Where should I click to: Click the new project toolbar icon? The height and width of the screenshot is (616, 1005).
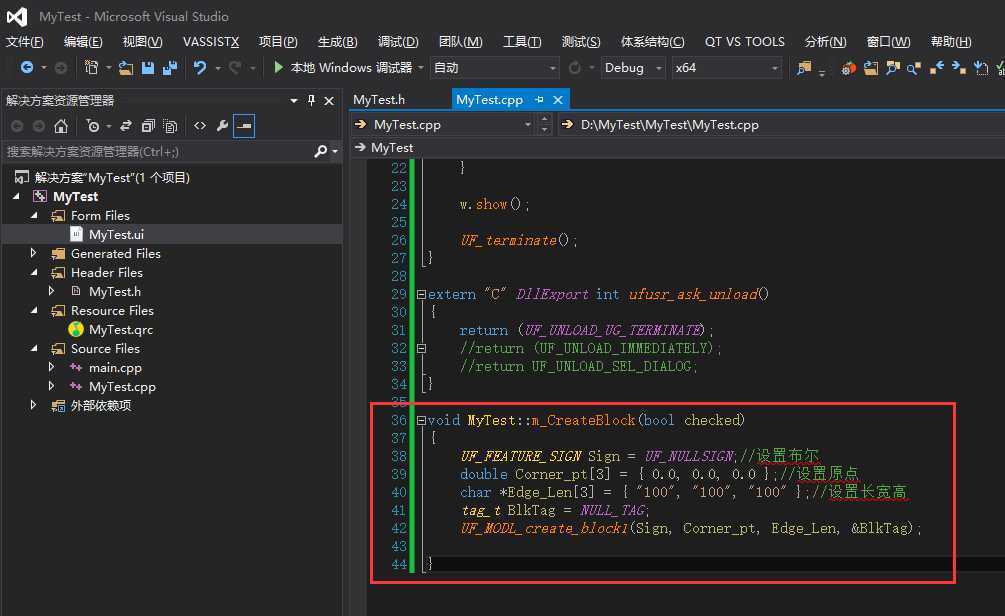tap(91, 67)
